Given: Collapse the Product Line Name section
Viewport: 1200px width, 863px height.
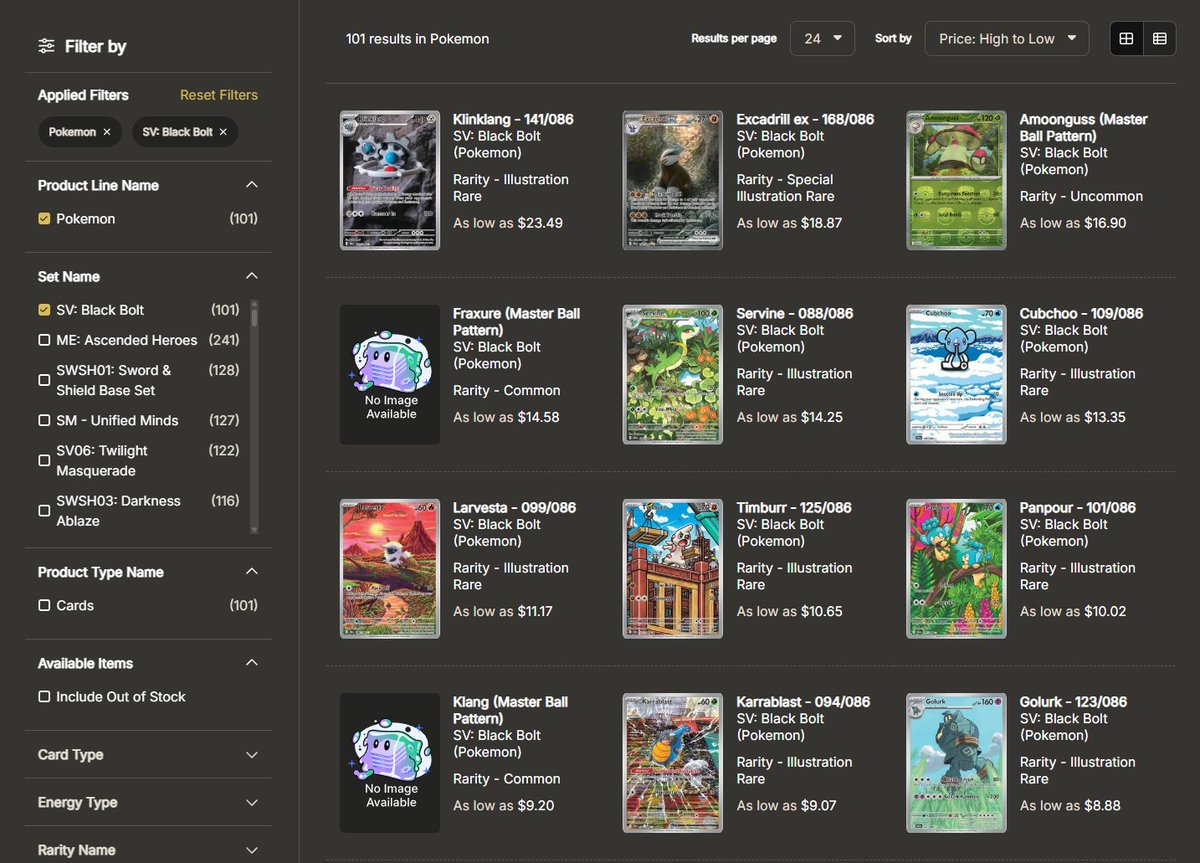Looking at the screenshot, I should tap(251, 185).
